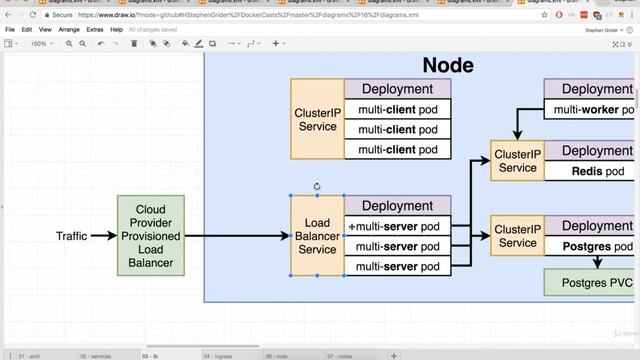Open the Extras menu
The height and width of the screenshot is (360, 640).
coord(95,29)
